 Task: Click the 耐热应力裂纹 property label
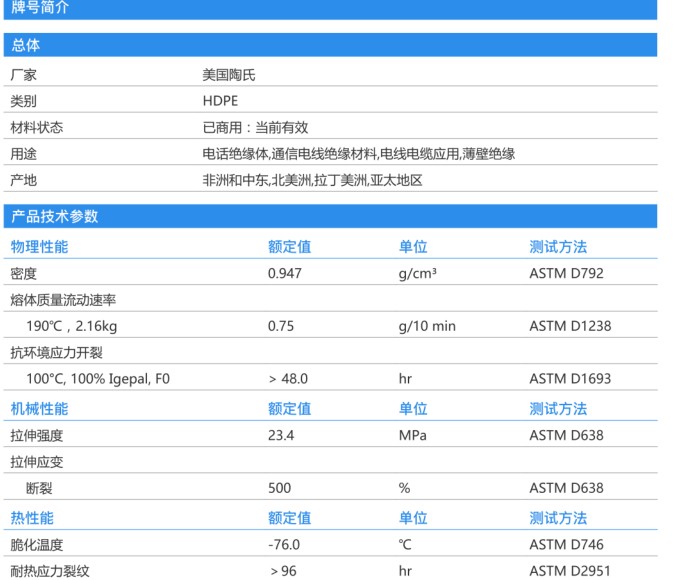pyautogui.click(x=50, y=571)
